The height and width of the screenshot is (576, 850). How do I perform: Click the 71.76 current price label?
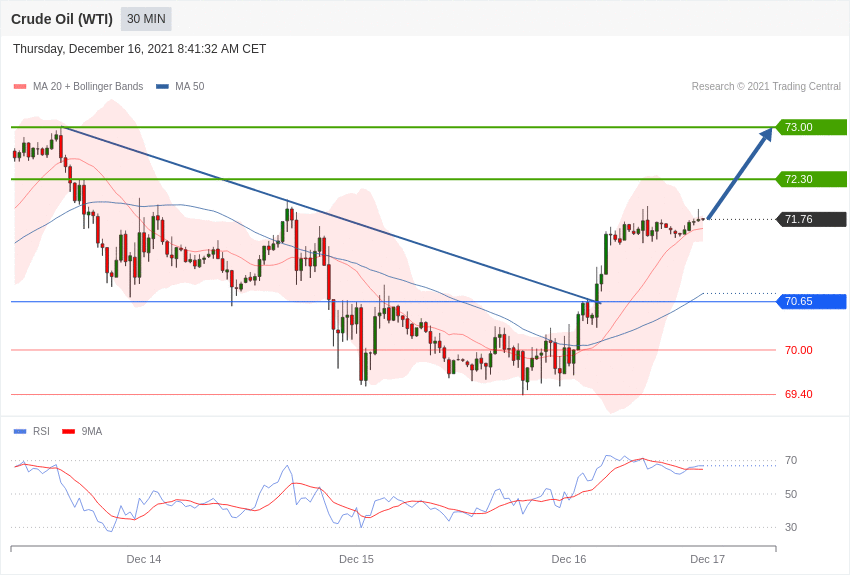[x=812, y=219]
